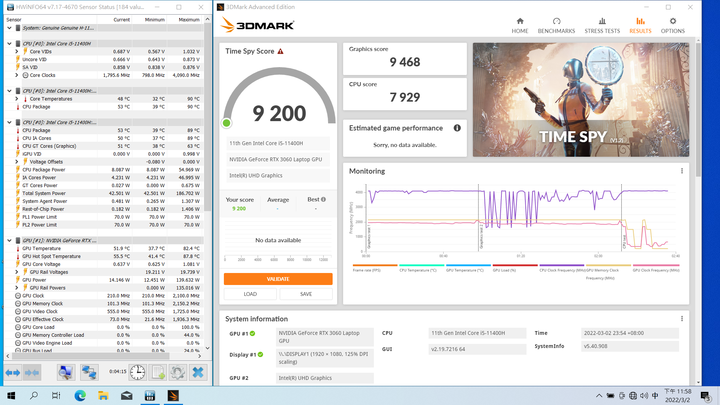
Task: Expand the Core Clocks row
Action: (x=17, y=75)
